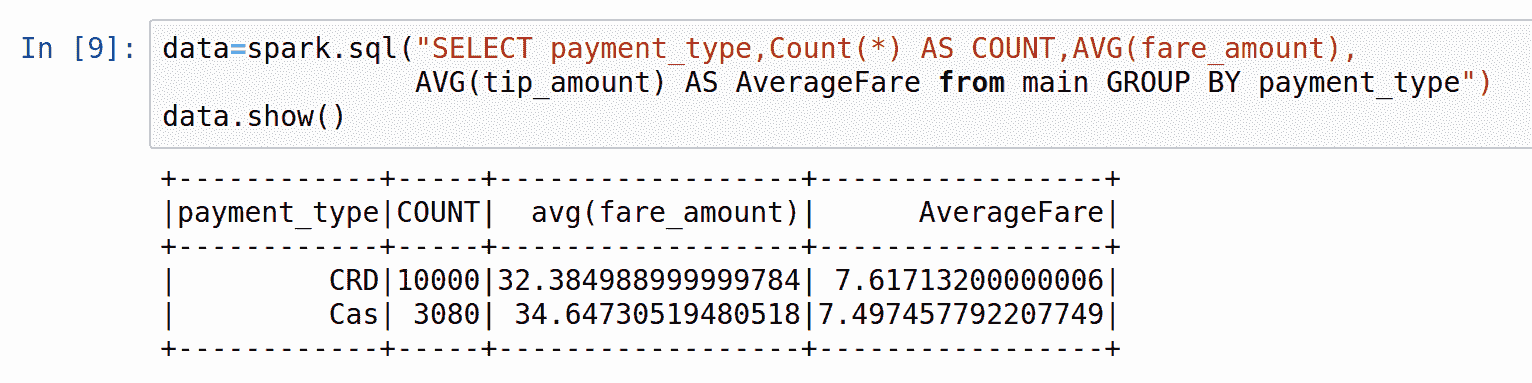Place cursor on the data.show() line
This screenshot has height=383, width=1532.
[x=253, y=117]
